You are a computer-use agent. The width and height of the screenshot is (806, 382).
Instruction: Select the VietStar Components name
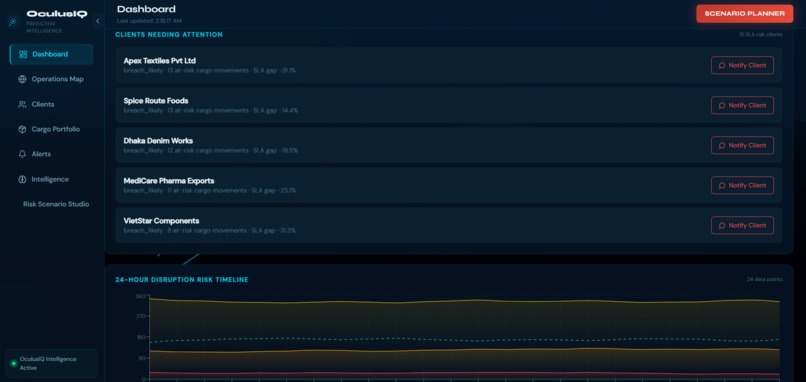click(161, 221)
